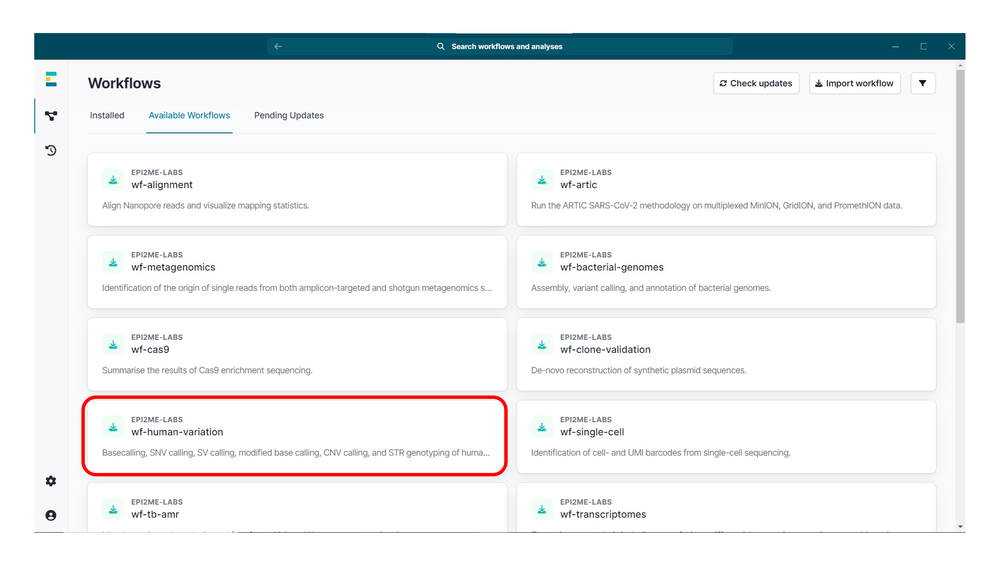Open the wf-cas9 workflow title
1000x566 pixels.
(151, 350)
